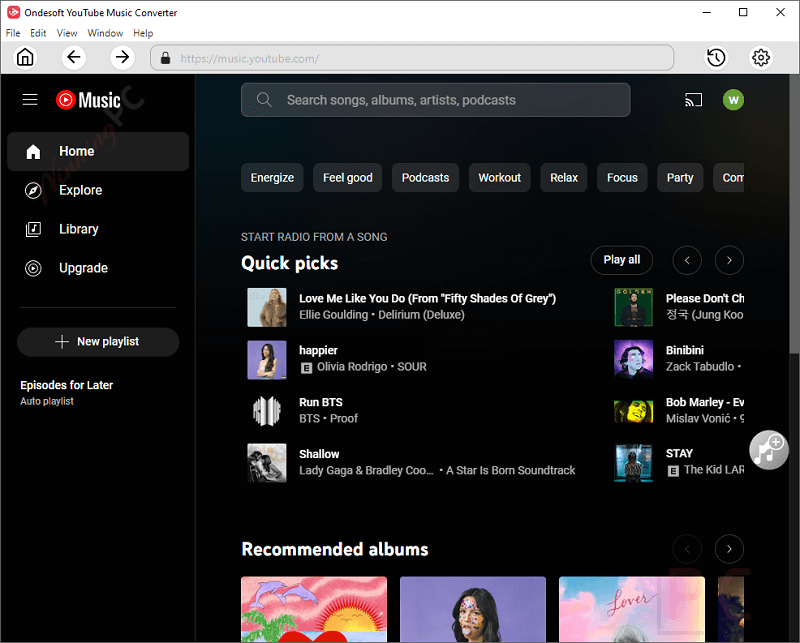
Task: Select the Feel good mood chip
Action: pyautogui.click(x=347, y=178)
